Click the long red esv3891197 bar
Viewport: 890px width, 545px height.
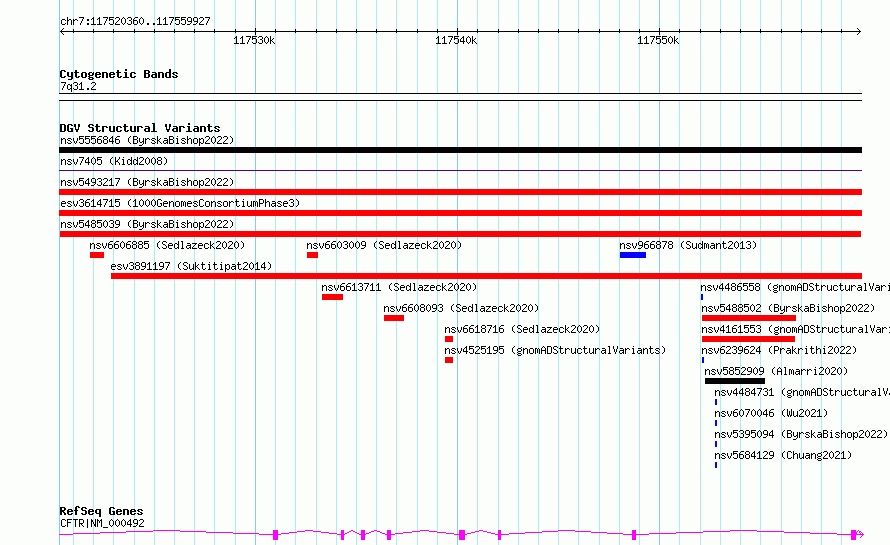[486, 276]
